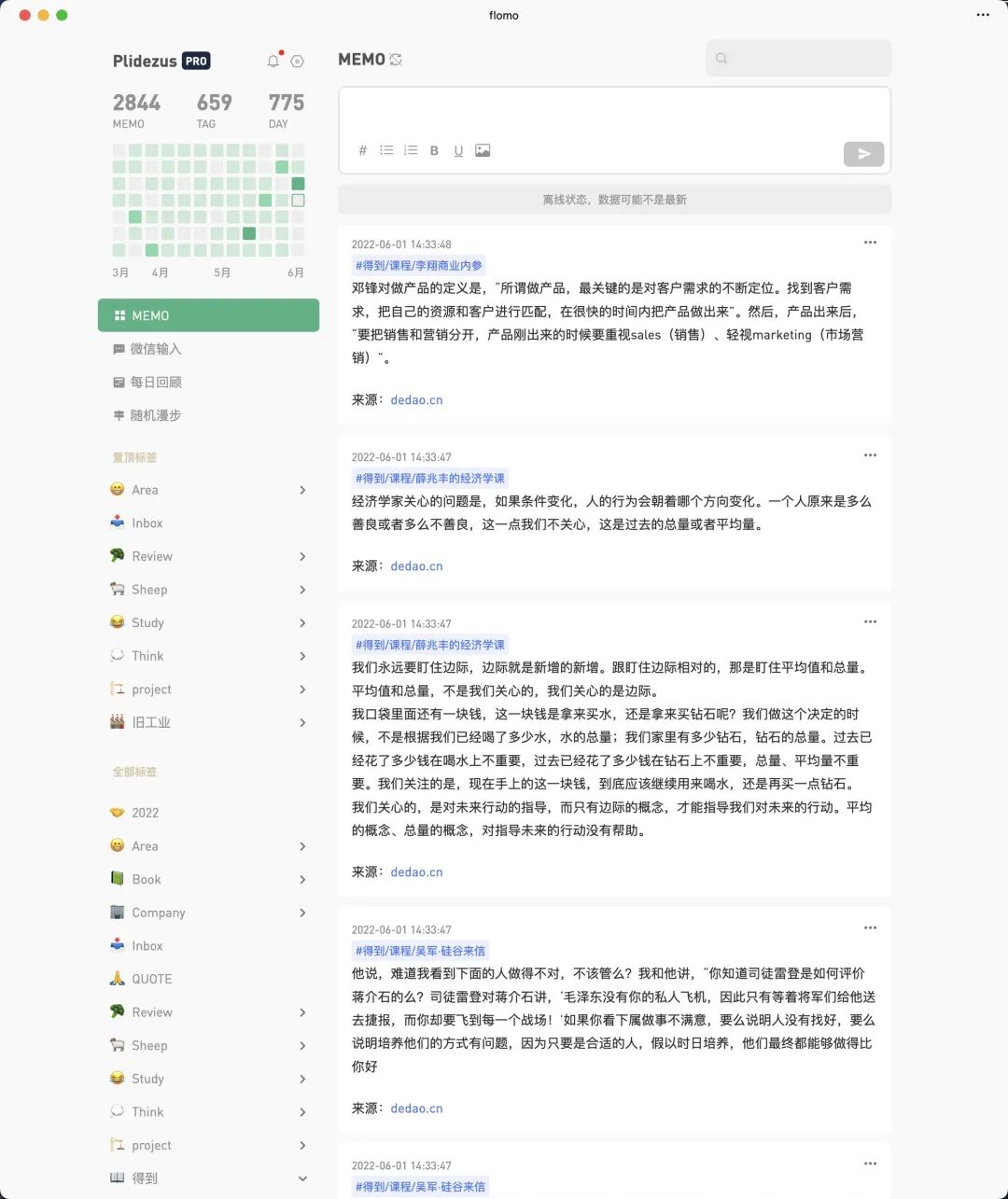Open options for the 邓锋 product memo's neighbor 经济学家 memo
Image resolution: width=1008 pixels, height=1199 pixels.
coord(870,455)
